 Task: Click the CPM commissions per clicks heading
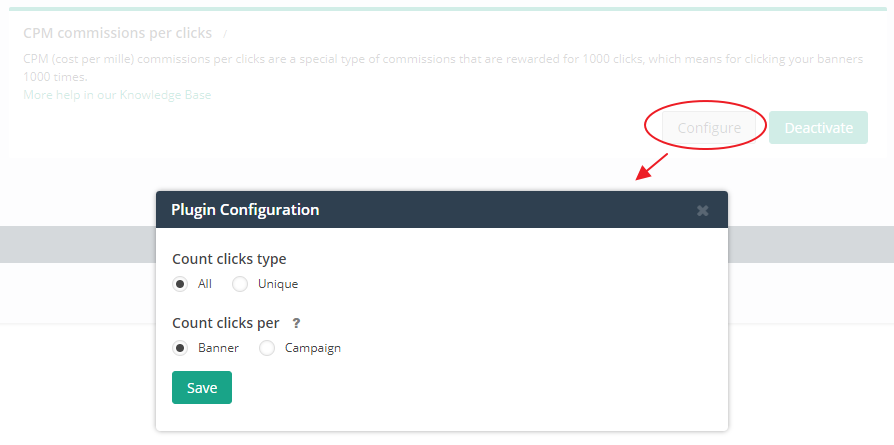[x=117, y=33]
